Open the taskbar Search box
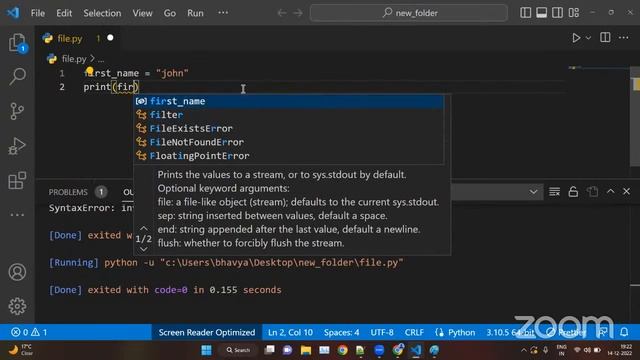The width and height of the screenshot is (640, 360). (238, 350)
